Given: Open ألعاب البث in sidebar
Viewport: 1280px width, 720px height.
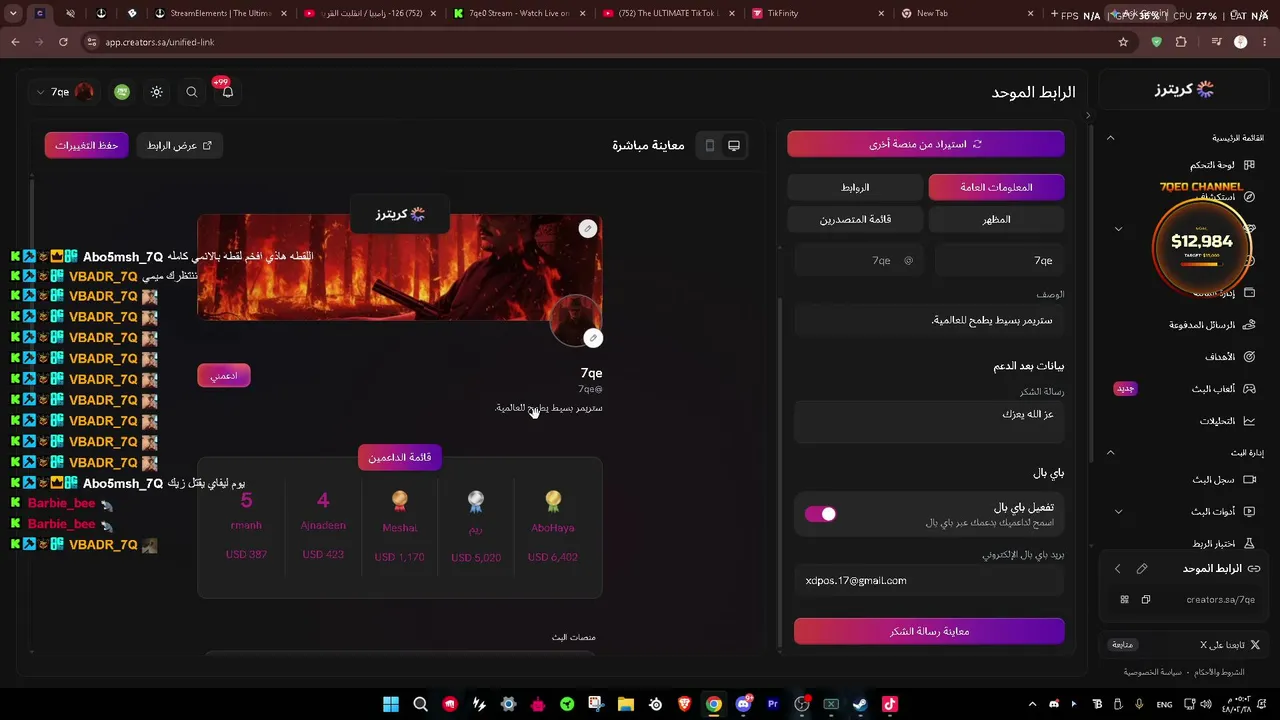Looking at the screenshot, I should 1223,389.
